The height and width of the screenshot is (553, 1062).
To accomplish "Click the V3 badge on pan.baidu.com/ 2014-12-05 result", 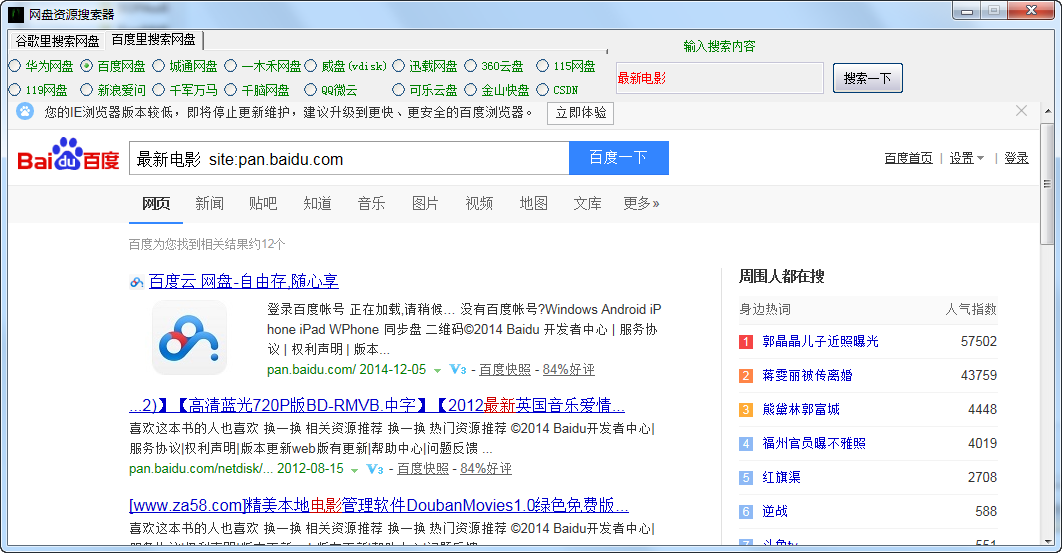I will (x=458, y=369).
